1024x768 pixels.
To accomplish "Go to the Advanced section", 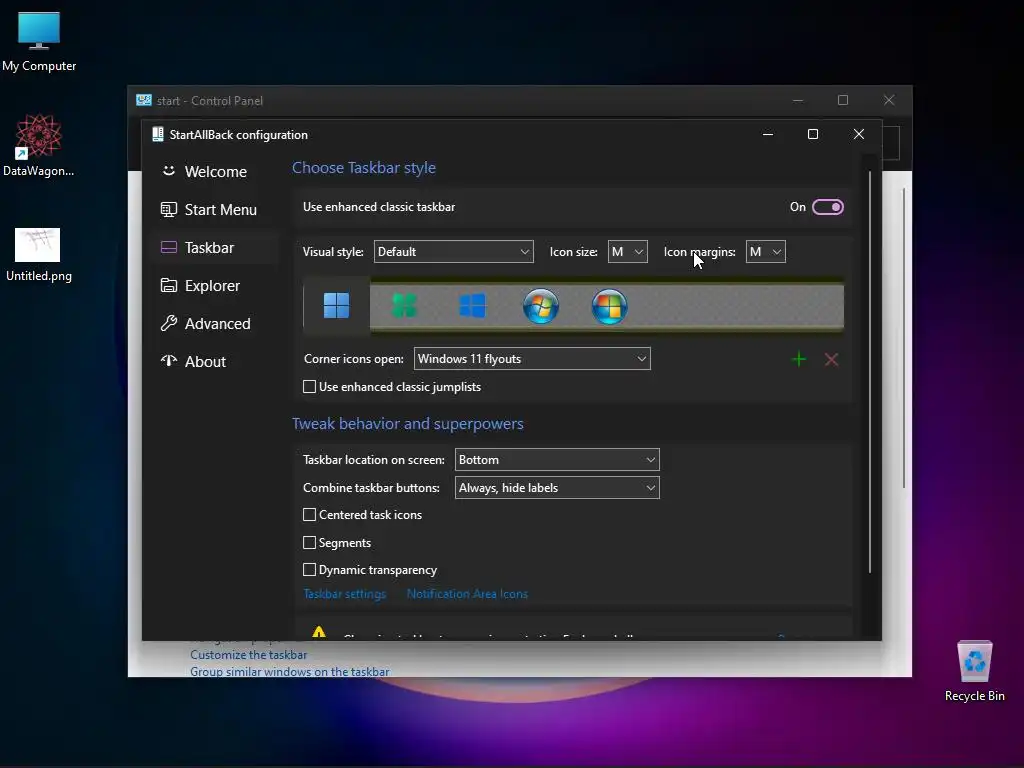I will [x=215, y=323].
